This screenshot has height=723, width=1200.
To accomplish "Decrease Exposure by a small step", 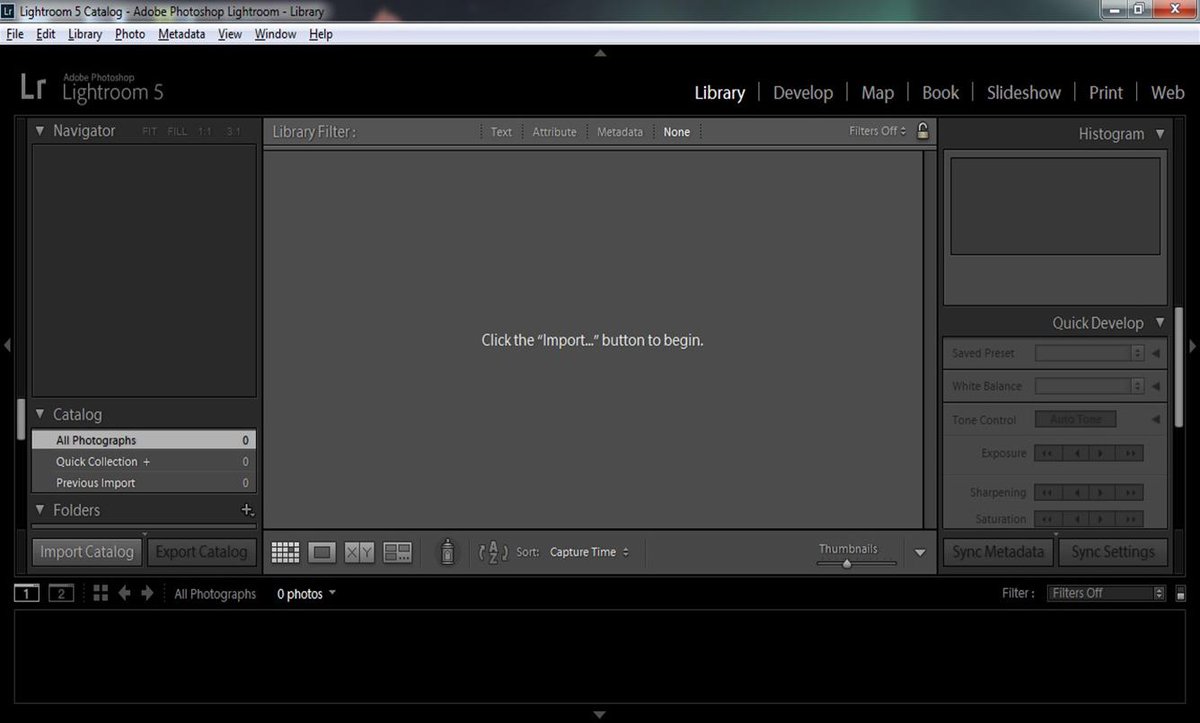I will tap(1075, 454).
